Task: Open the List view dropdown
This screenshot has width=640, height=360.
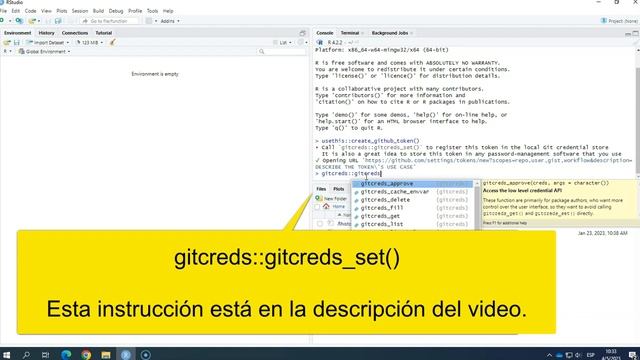Action: [x=283, y=42]
